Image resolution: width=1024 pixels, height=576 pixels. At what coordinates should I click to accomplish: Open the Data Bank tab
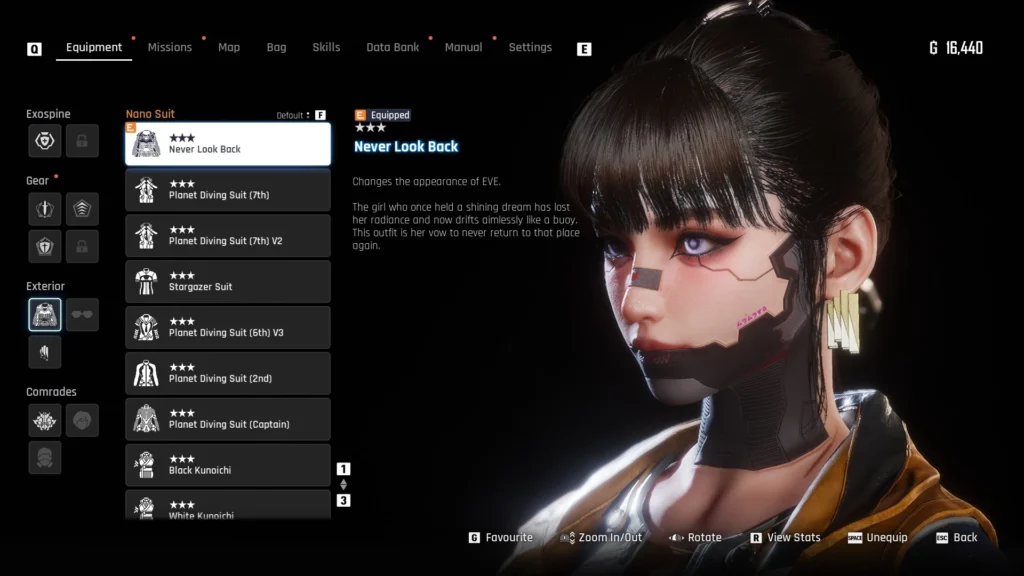tap(392, 47)
